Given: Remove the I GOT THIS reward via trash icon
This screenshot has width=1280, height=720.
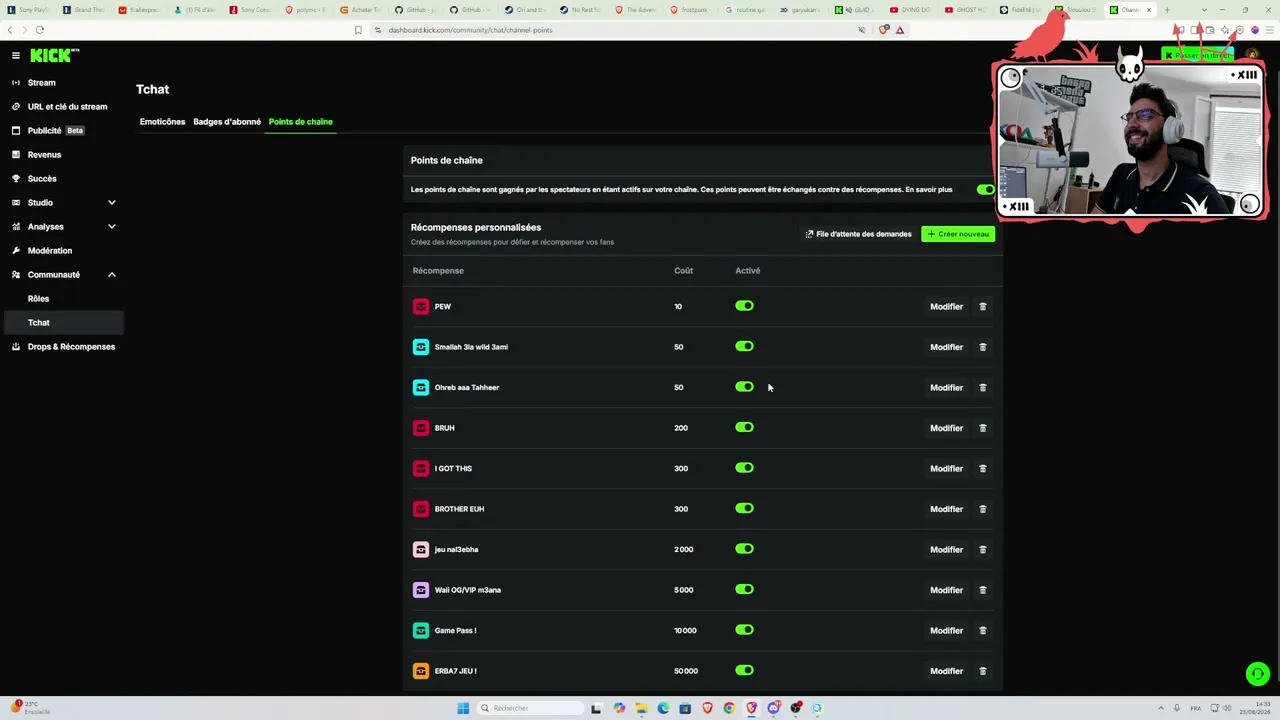Looking at the screenshot, I should 982,469.
